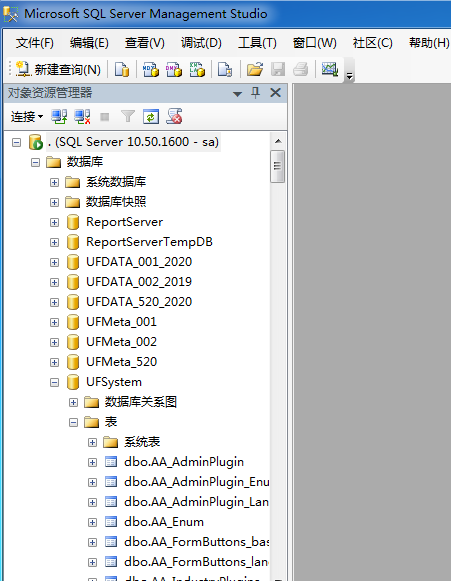Click the Object Explorer vertical scrollbar thumb
The image size is (451, 581).
[x=278, y=166]
